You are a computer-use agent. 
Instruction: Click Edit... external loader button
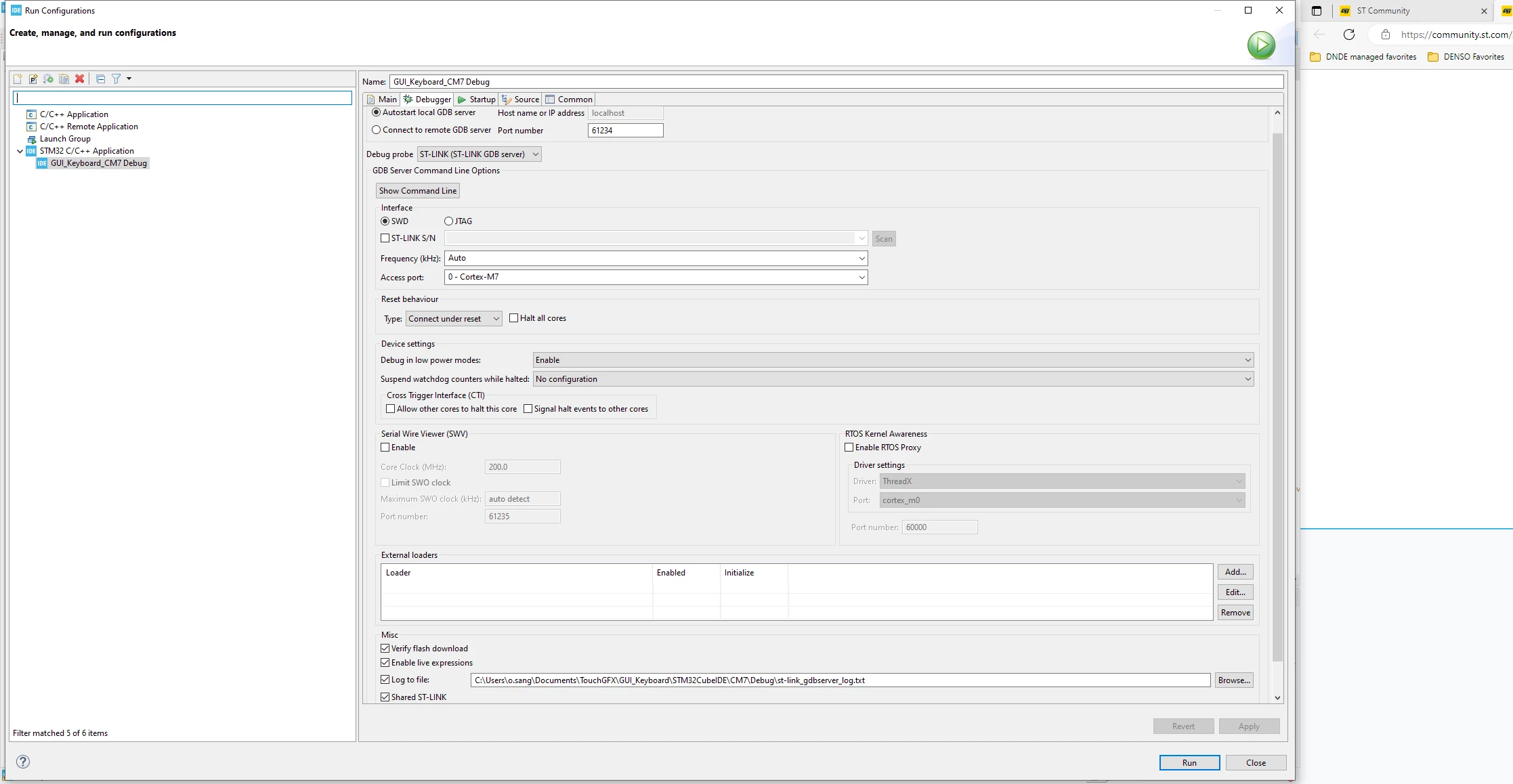pyautogui.click(x=1235, y=592)
